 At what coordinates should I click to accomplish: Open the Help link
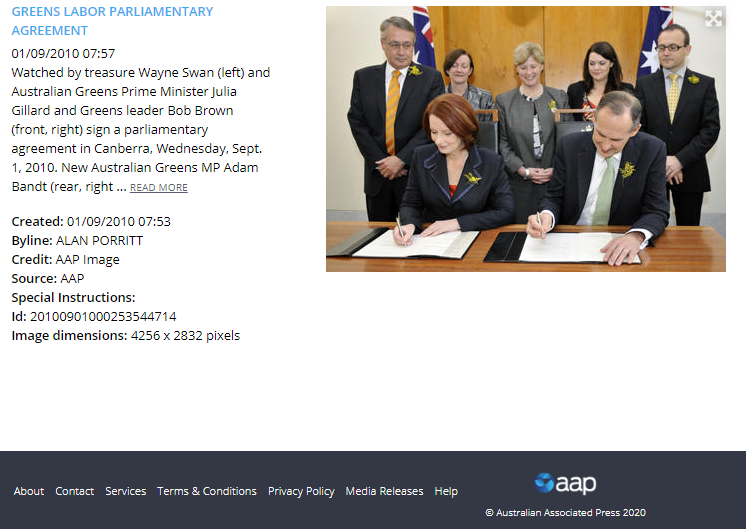[446, 491]
